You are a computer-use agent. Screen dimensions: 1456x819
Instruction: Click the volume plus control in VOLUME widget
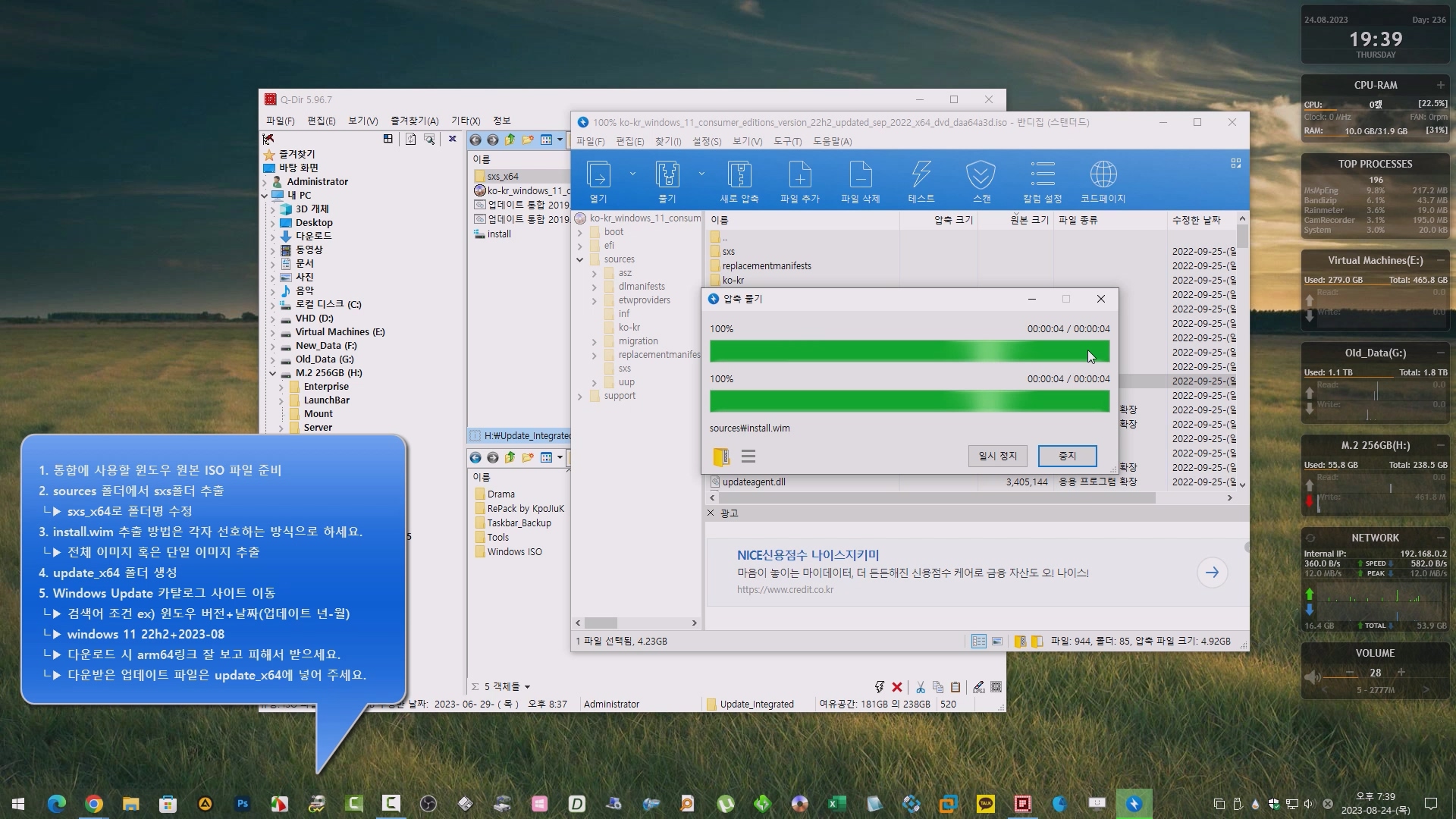pos(1401,672)
